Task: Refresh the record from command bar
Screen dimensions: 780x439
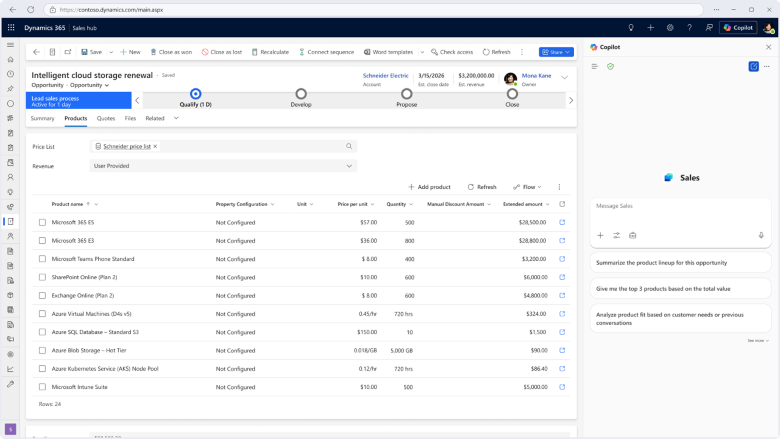Action: [496, 52]
